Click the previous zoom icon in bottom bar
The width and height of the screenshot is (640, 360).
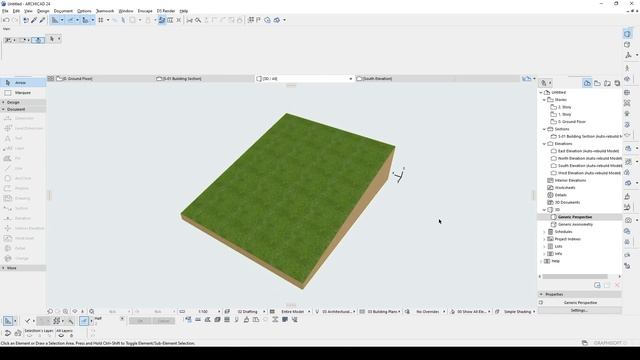(x=50, y=311)
